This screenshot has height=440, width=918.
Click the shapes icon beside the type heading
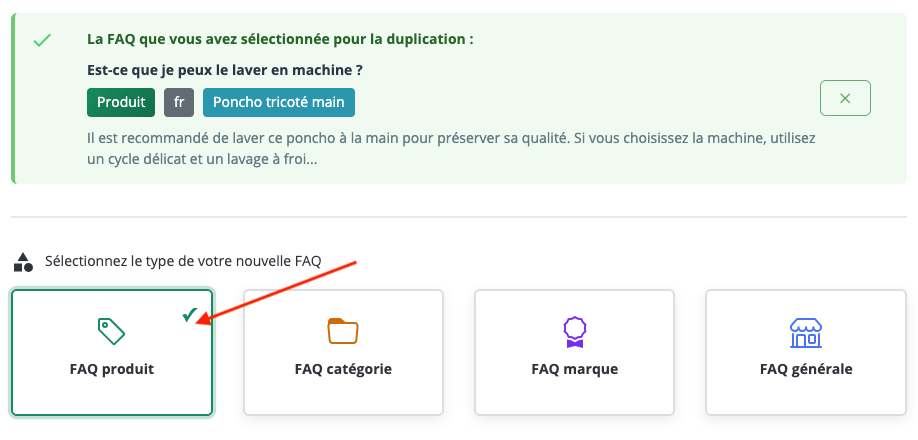coord(23,262)
